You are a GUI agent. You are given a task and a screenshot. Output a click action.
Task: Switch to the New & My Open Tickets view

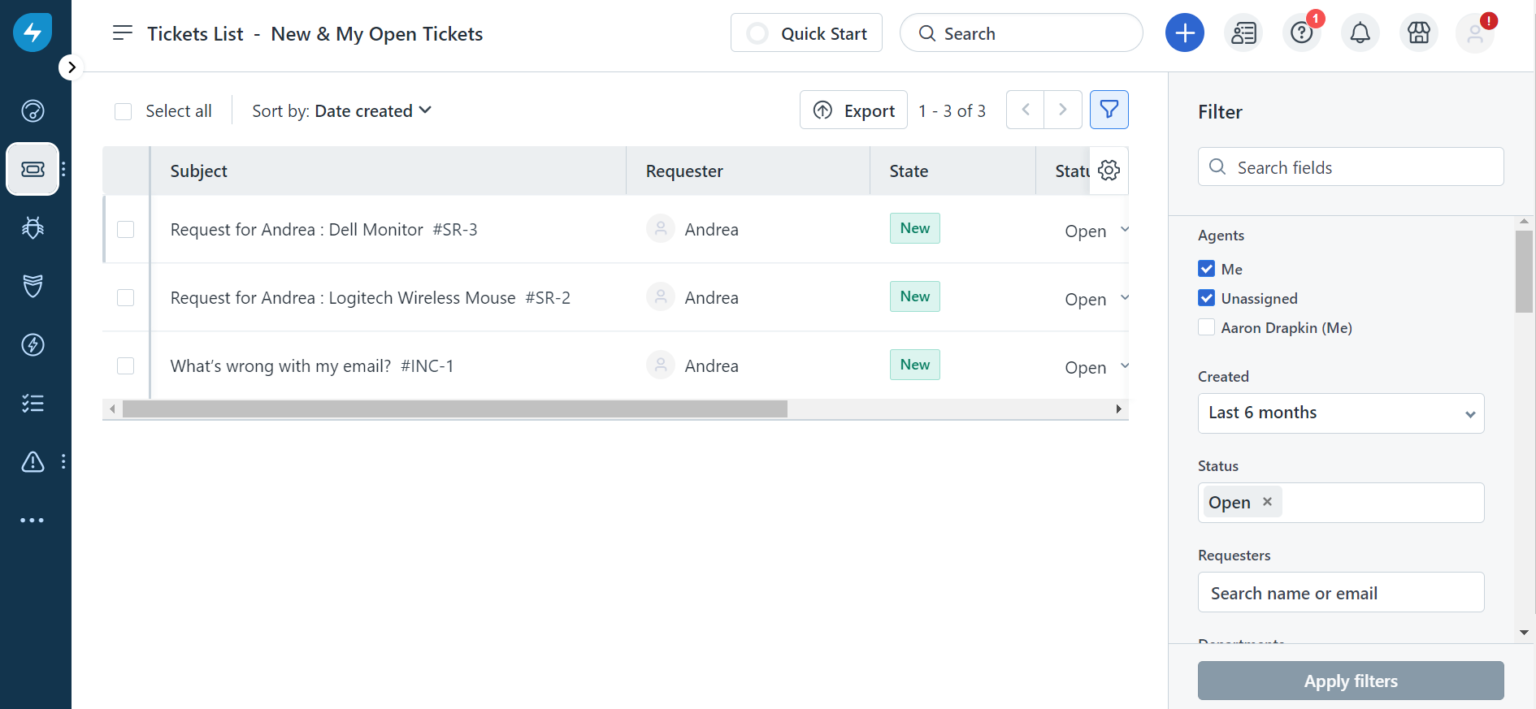[376, 33]
